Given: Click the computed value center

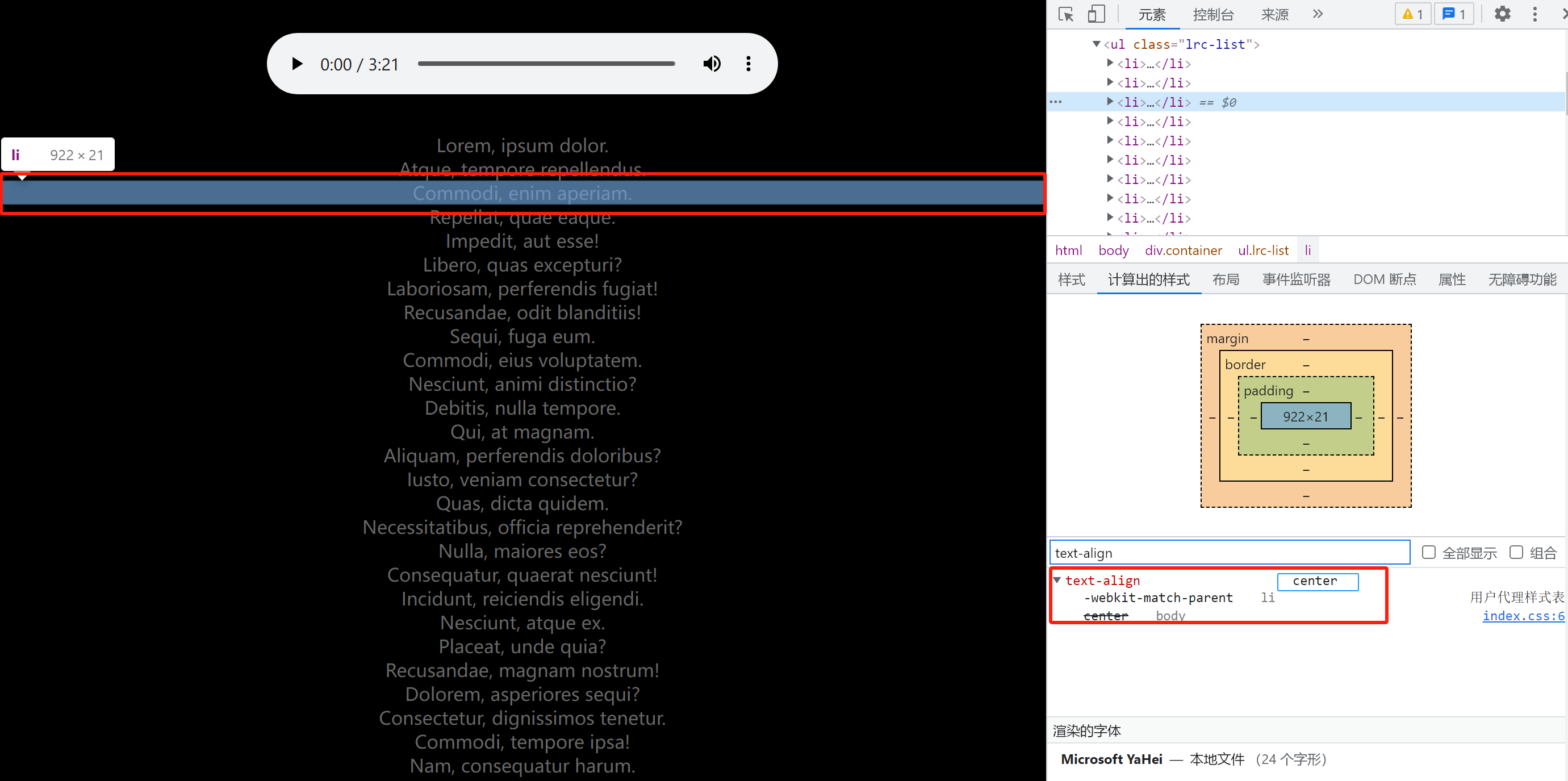Looking at the screenshot, I should click(1315, 580).
